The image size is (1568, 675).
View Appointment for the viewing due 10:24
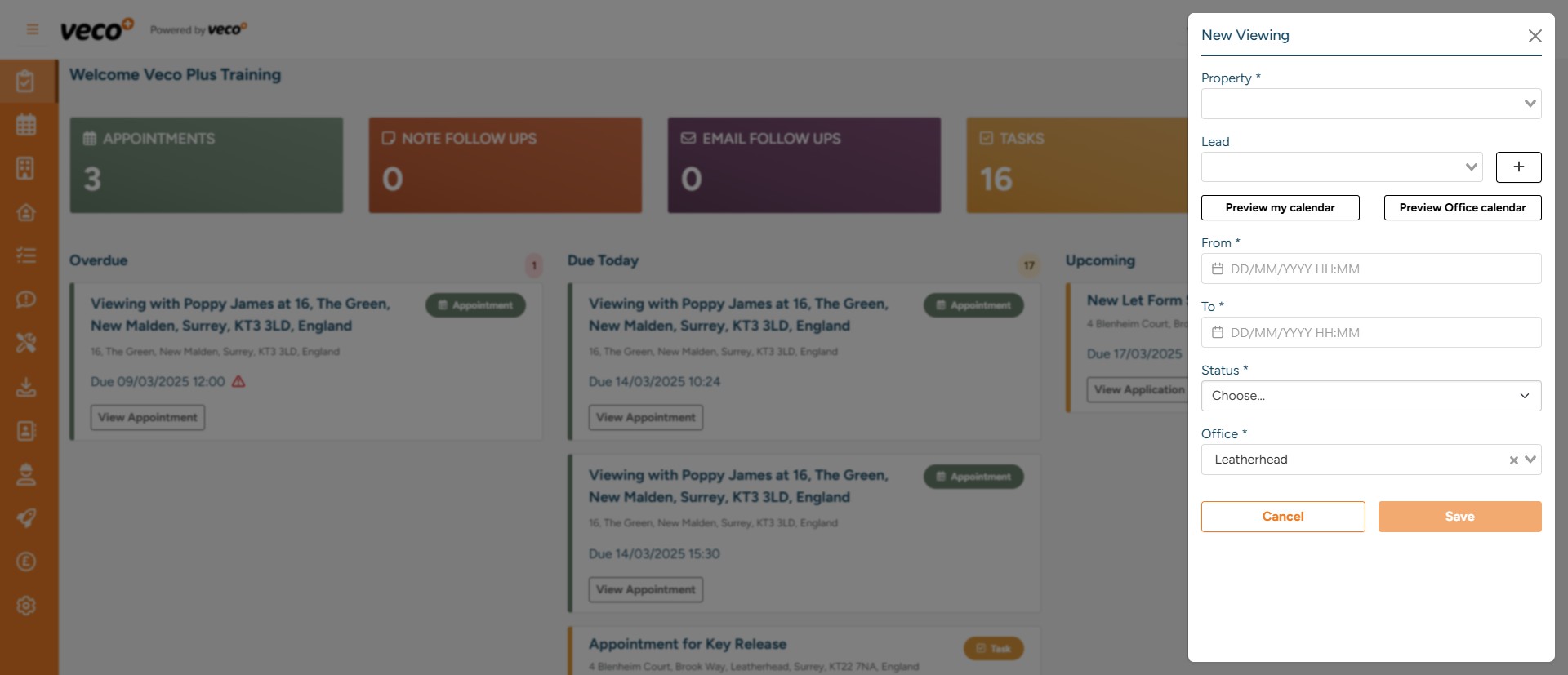(646, 417)
